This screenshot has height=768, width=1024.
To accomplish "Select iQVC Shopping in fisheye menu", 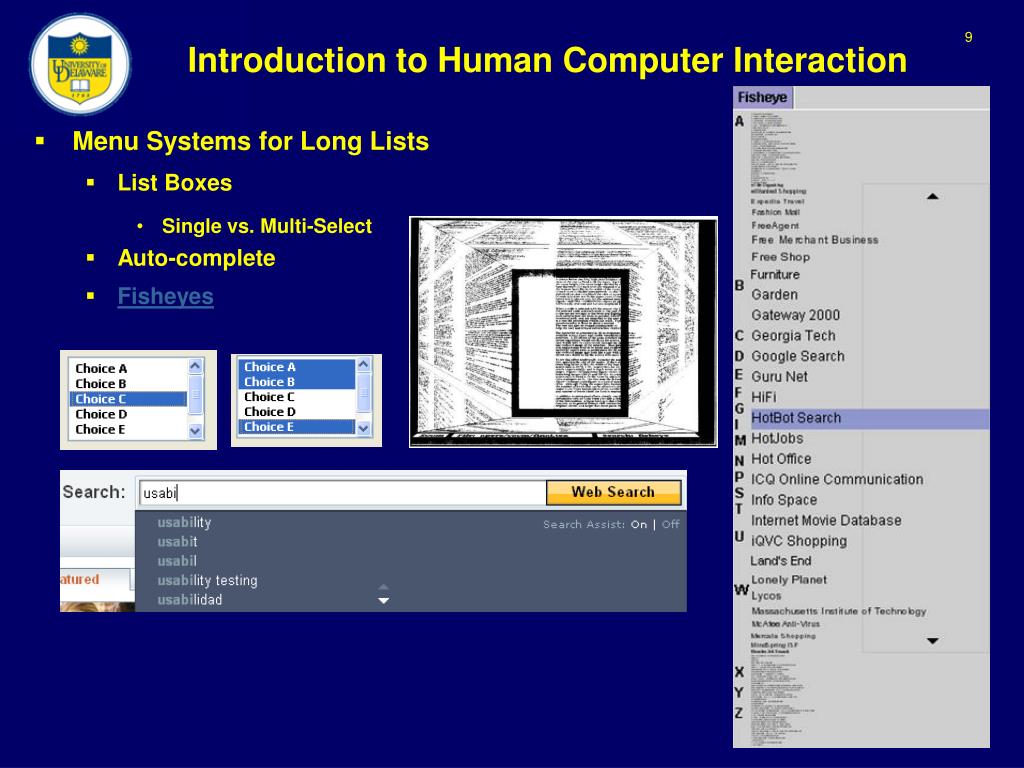I will tap(799, 541).
